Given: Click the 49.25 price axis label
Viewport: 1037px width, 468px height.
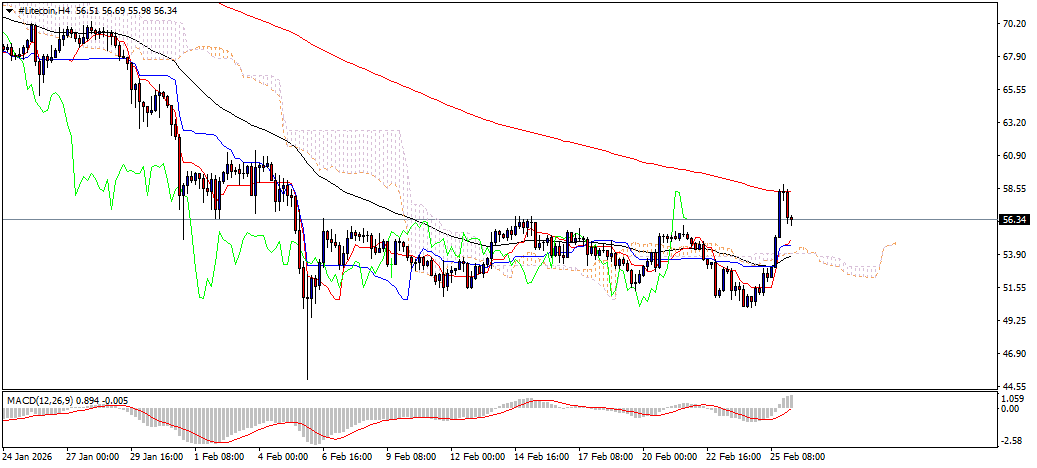Looking at the screenshot, I should [1014, 321].
